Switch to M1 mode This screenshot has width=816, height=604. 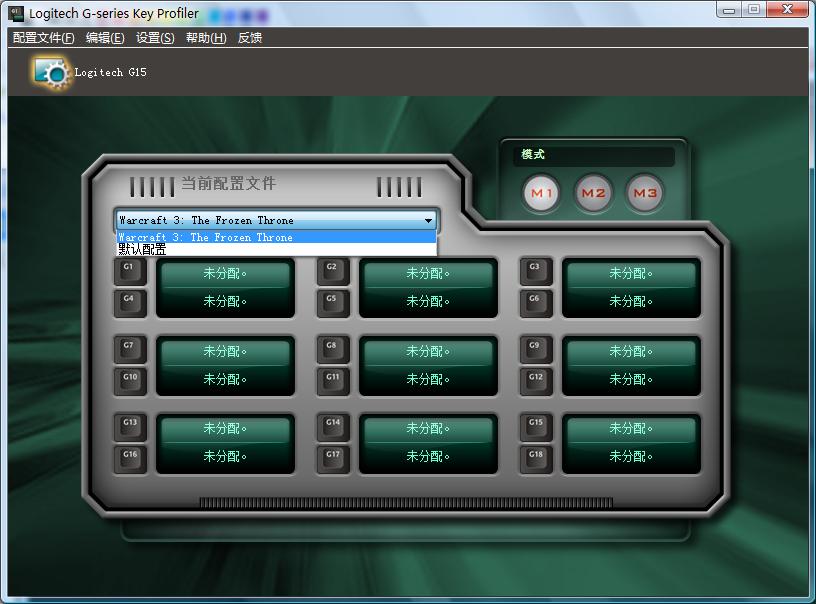coord(541,194)
